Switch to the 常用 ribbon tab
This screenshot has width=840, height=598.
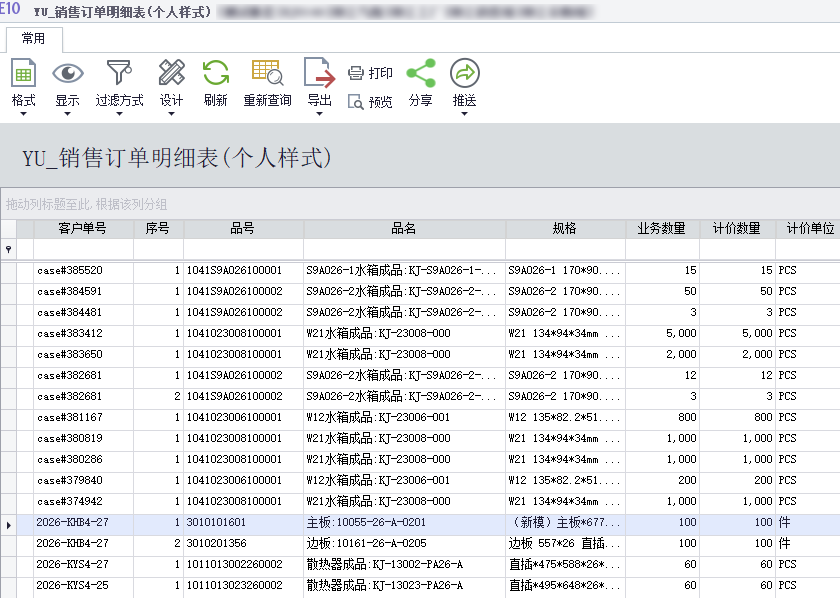(34, 39)
